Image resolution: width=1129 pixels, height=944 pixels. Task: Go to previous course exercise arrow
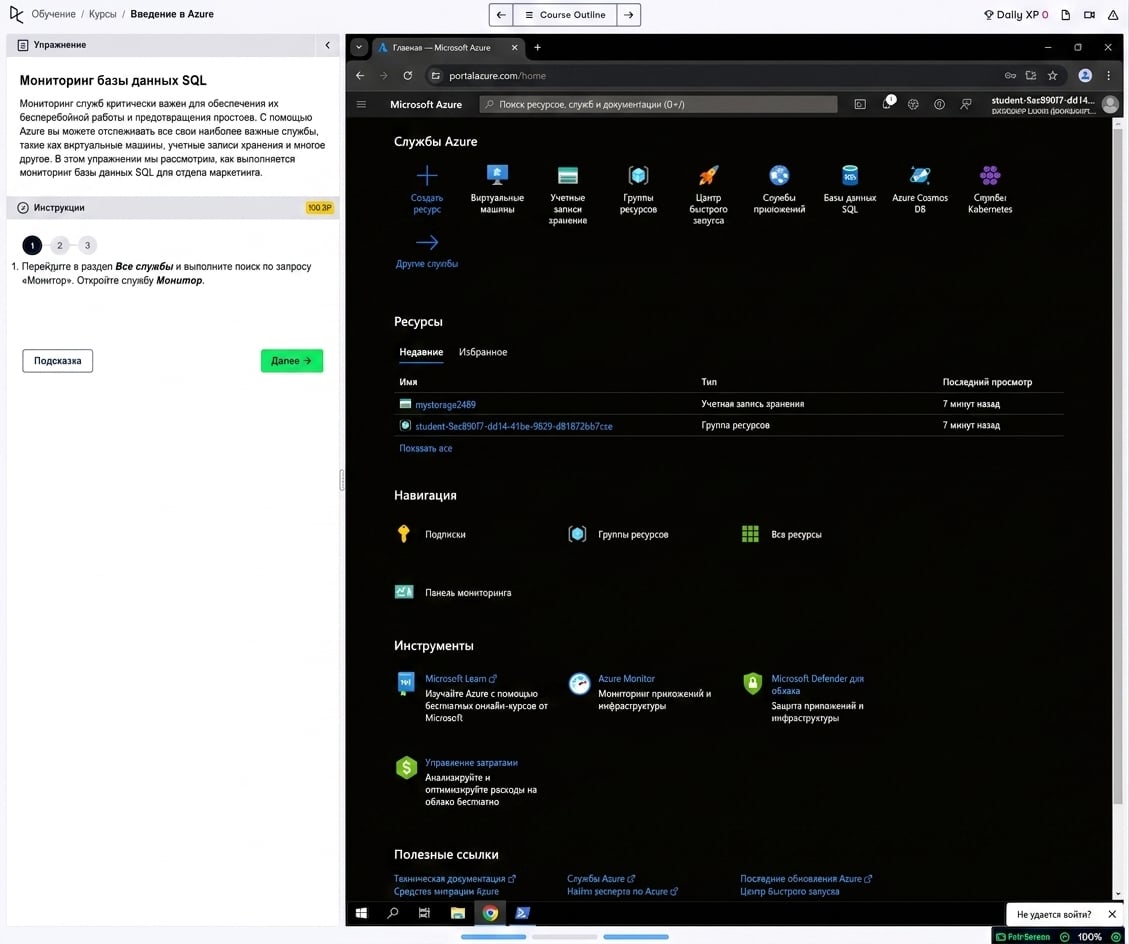pos(501,14)
